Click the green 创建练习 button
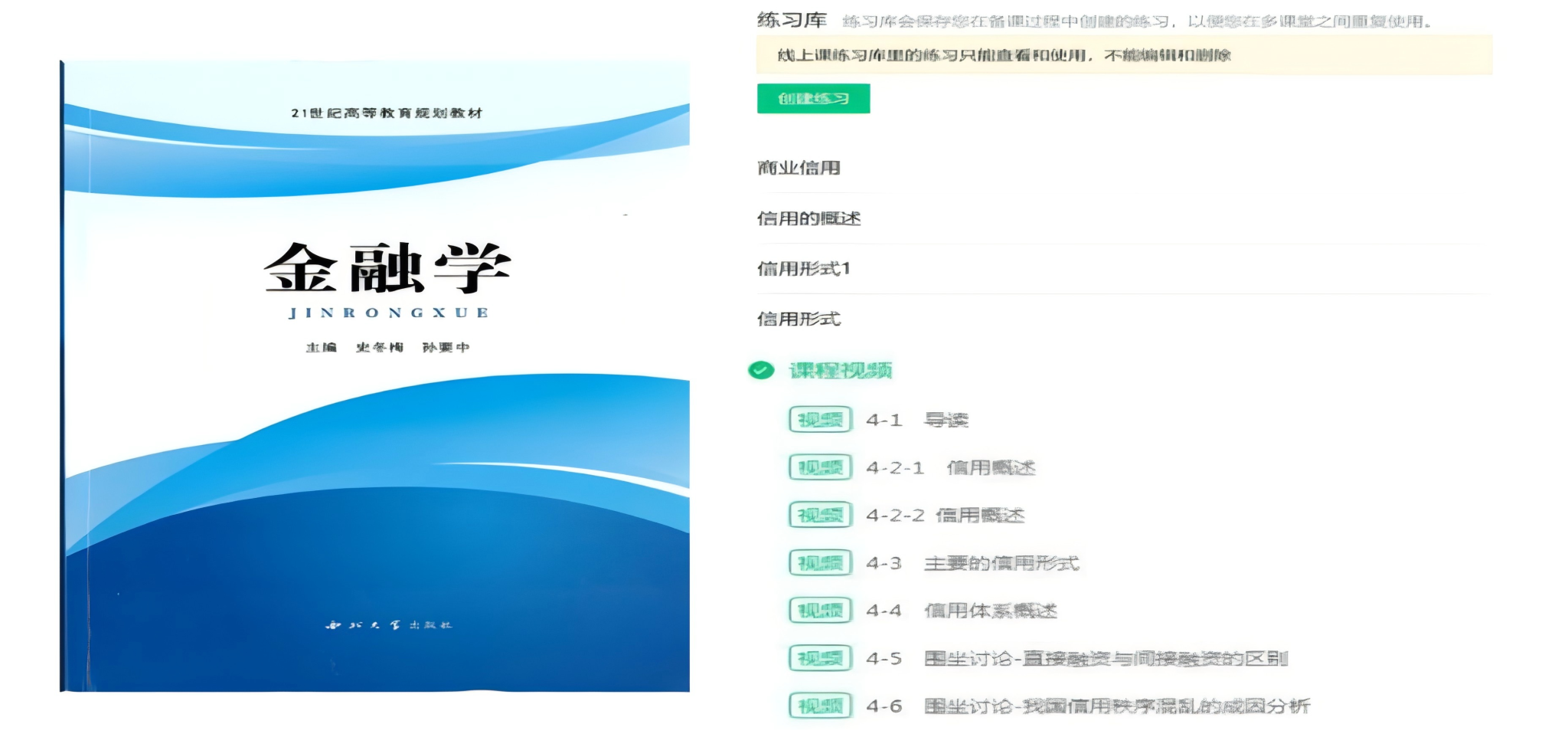The width and height of the screenshot is (1568, 750). (x=813, y=99)
